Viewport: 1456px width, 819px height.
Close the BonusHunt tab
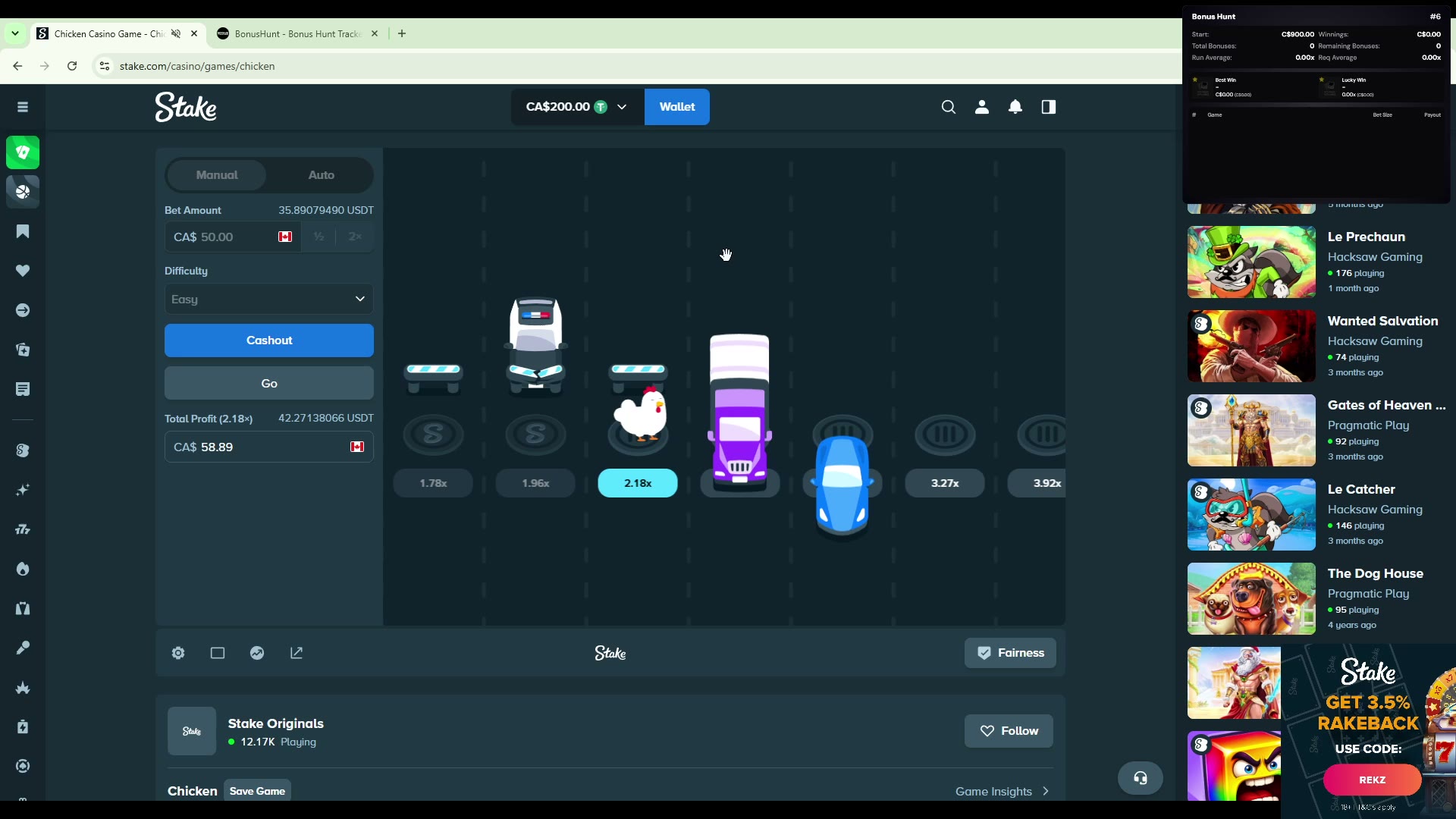pos(375,33)
